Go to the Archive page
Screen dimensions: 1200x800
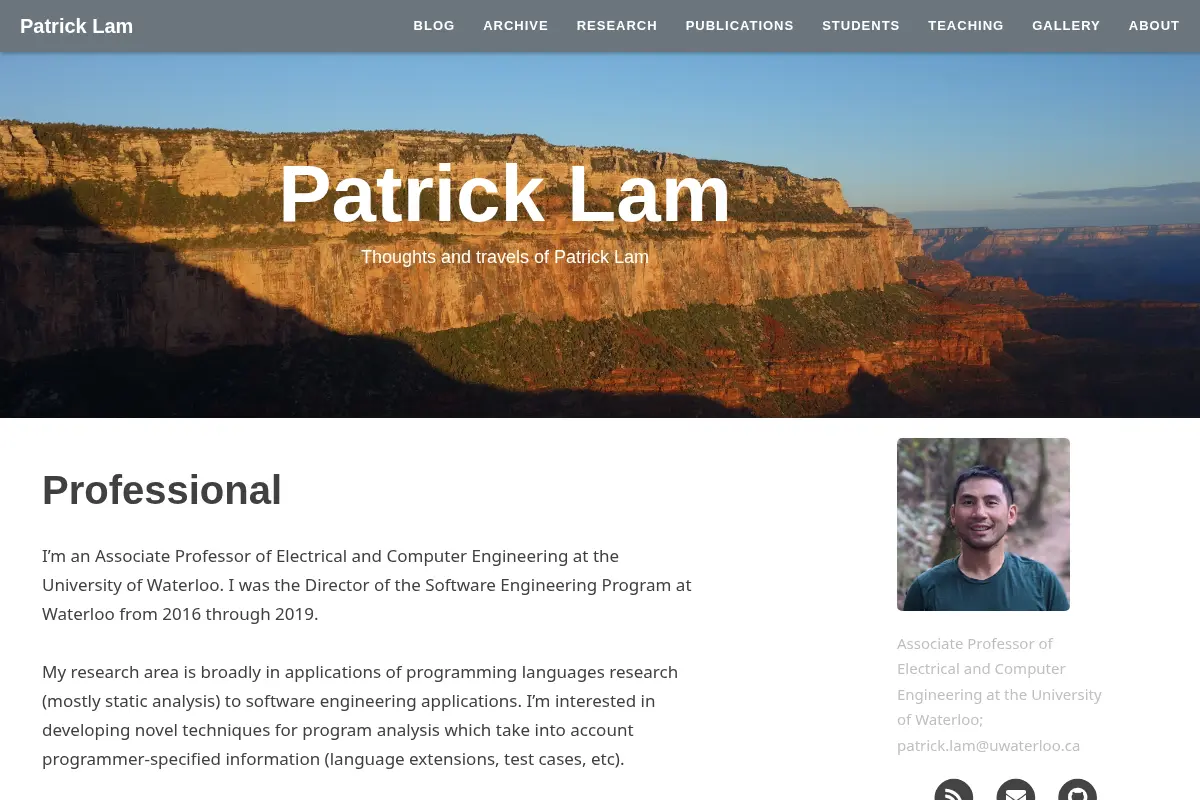point(516,26)
